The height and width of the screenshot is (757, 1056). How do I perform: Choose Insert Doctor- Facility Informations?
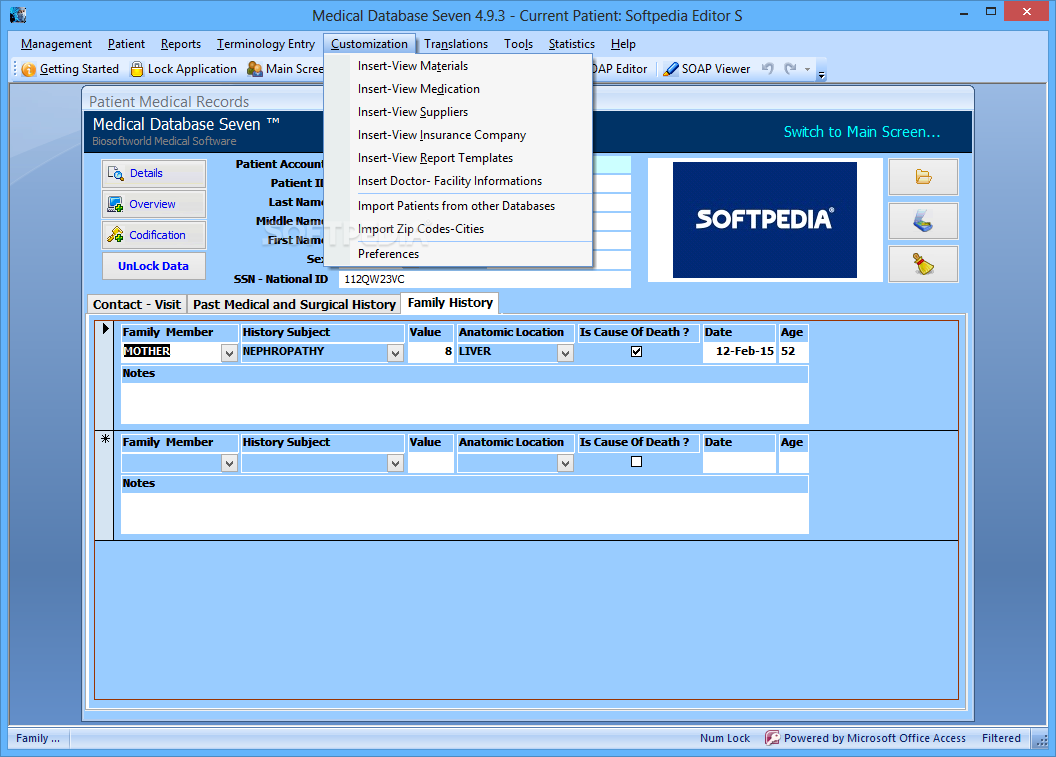pyautogui.click(x=458, y=180)
